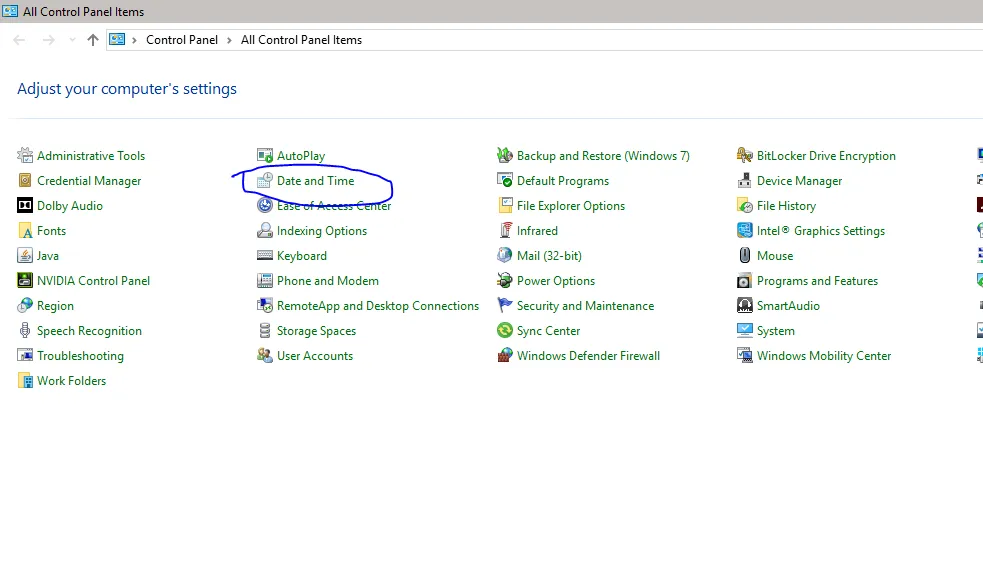
Task: Click the Power Options icon
Action: (505, 281)
